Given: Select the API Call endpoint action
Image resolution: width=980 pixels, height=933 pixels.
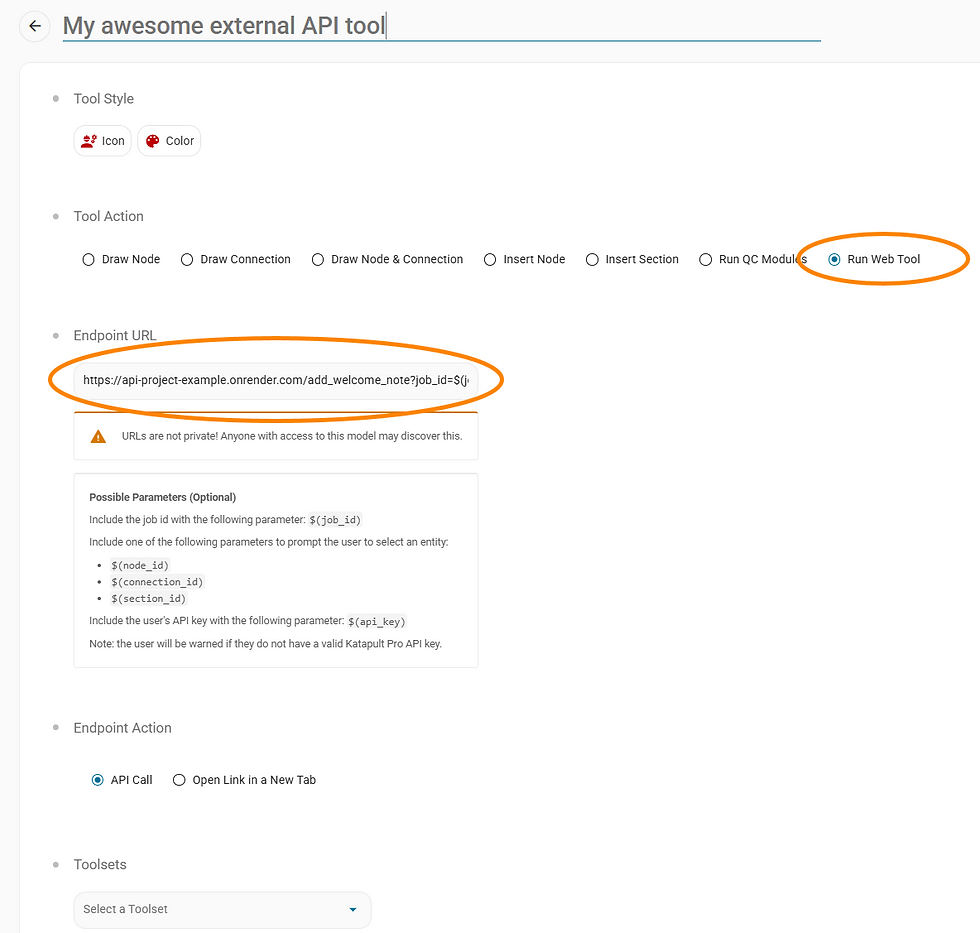Looking at the screenshot, I should tap(122, 780).
